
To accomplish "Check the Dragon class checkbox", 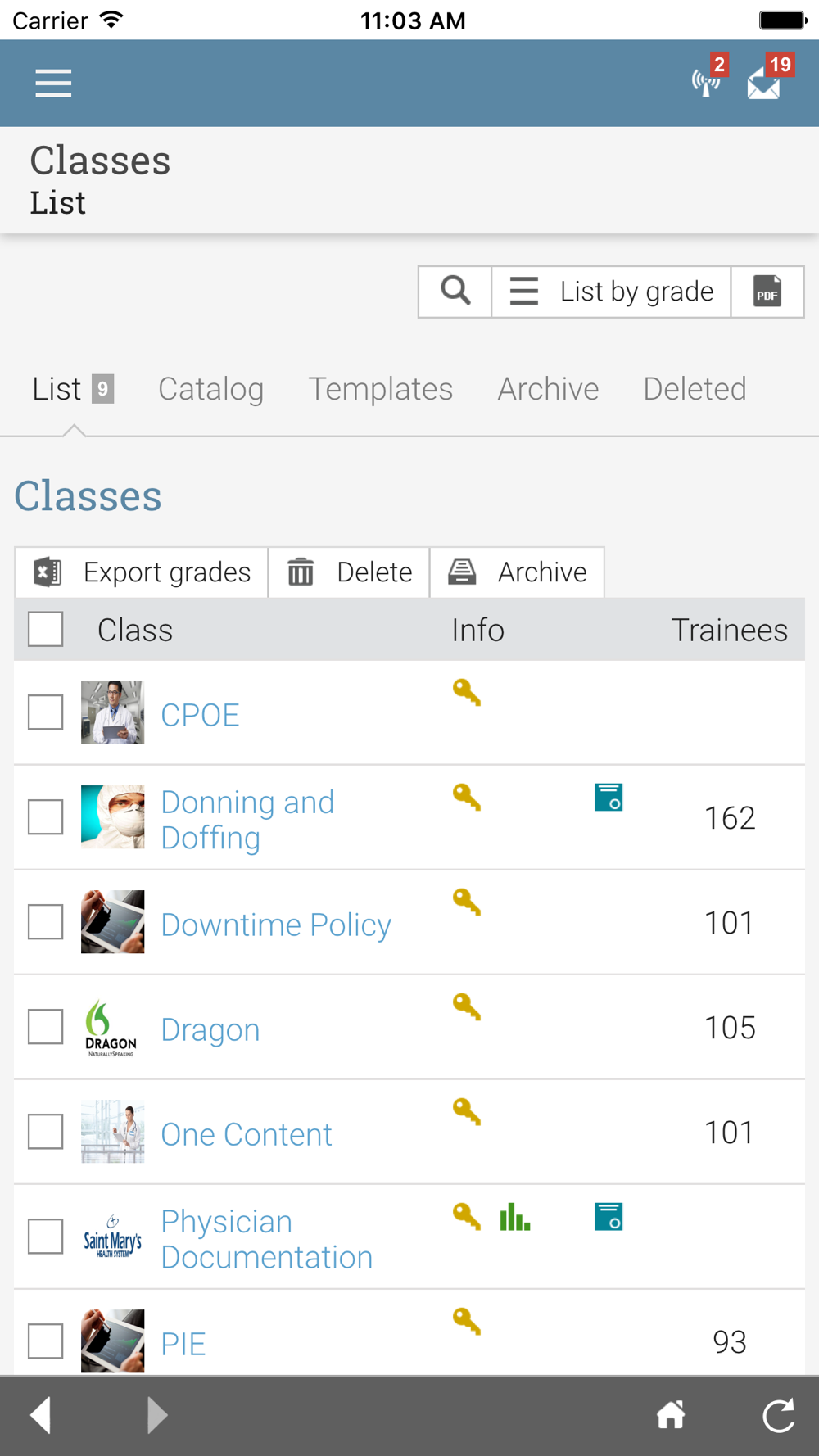I will (x=46, y=1026).
